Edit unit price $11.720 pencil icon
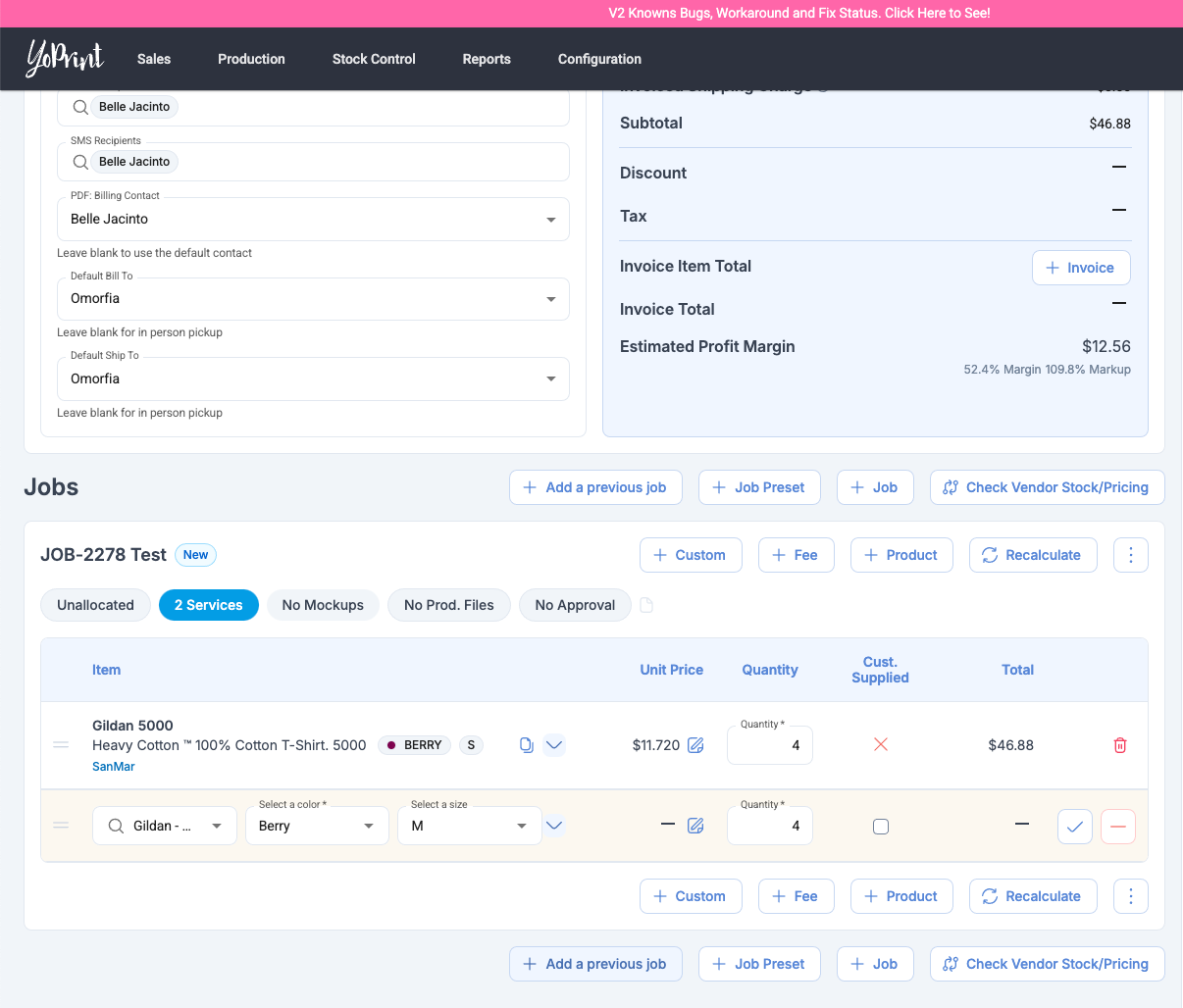This screenshot has height=1008, width=1183. pos(695,745)
